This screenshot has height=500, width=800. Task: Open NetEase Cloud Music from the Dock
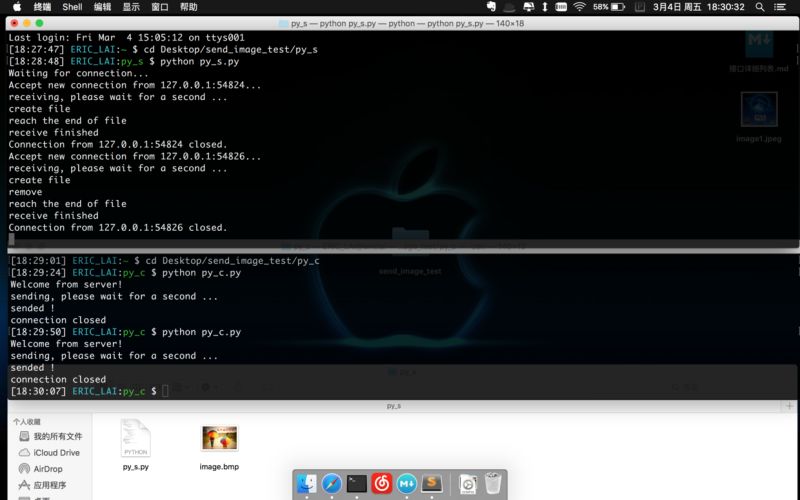point(382,483)
